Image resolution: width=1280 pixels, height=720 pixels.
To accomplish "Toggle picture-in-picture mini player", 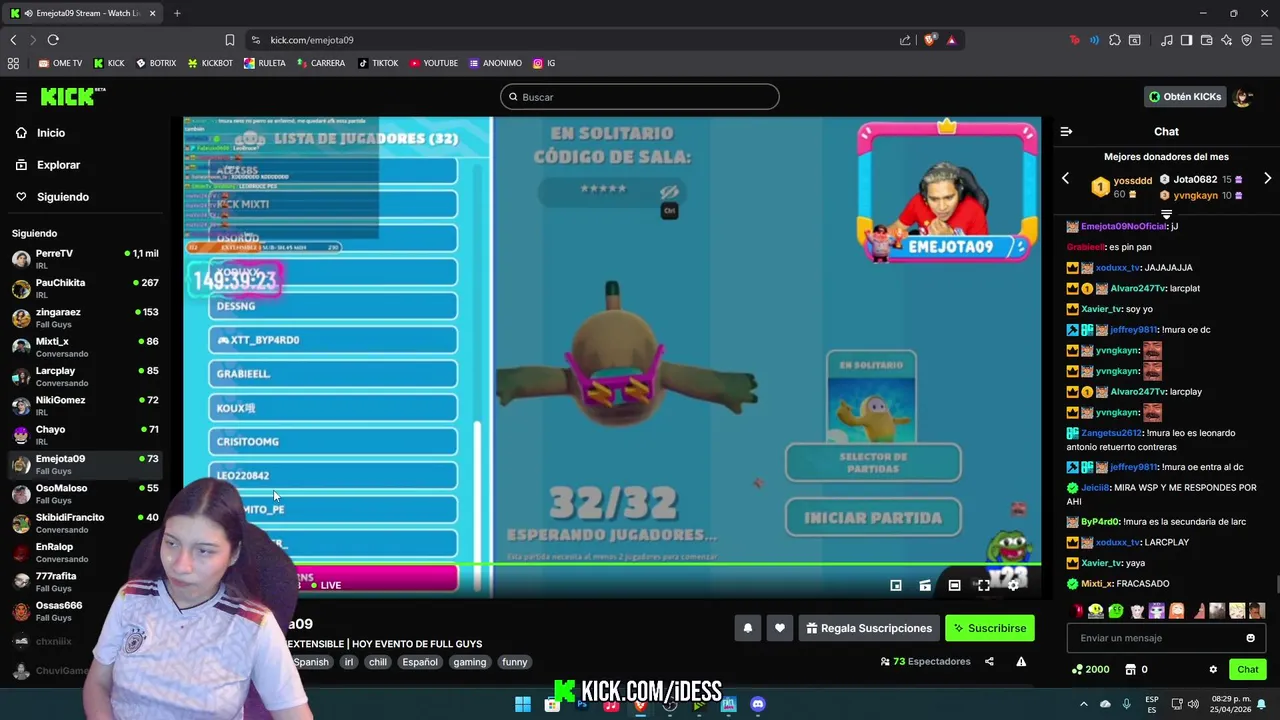I will pyautogui.click(x=896, y=585).
